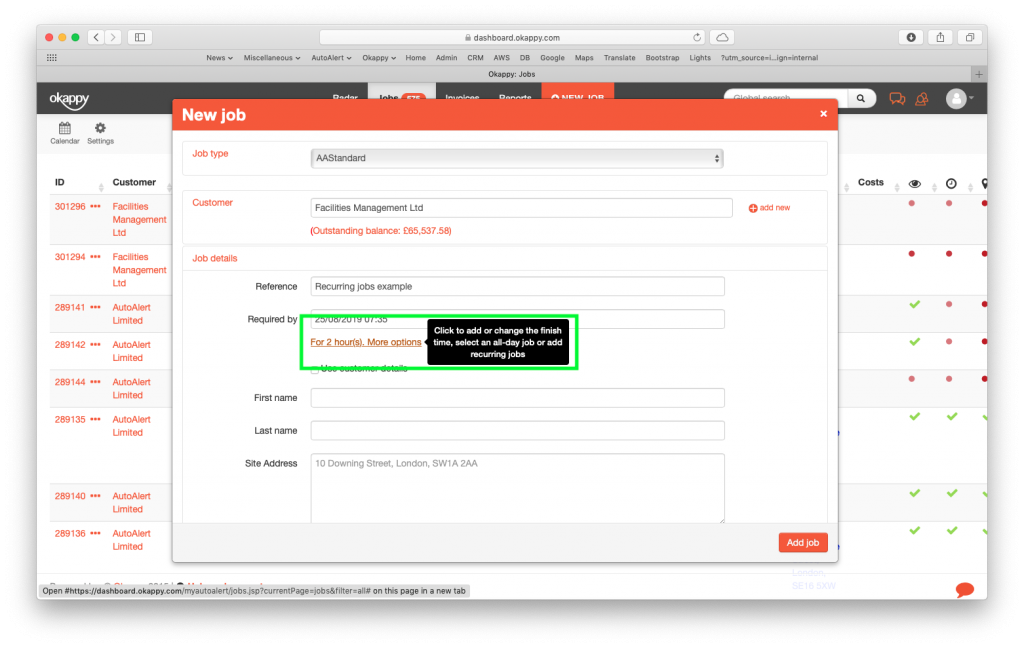
Task: Open AutoAlert Limited customer for job 289140
Action: (x=131, y=502)
